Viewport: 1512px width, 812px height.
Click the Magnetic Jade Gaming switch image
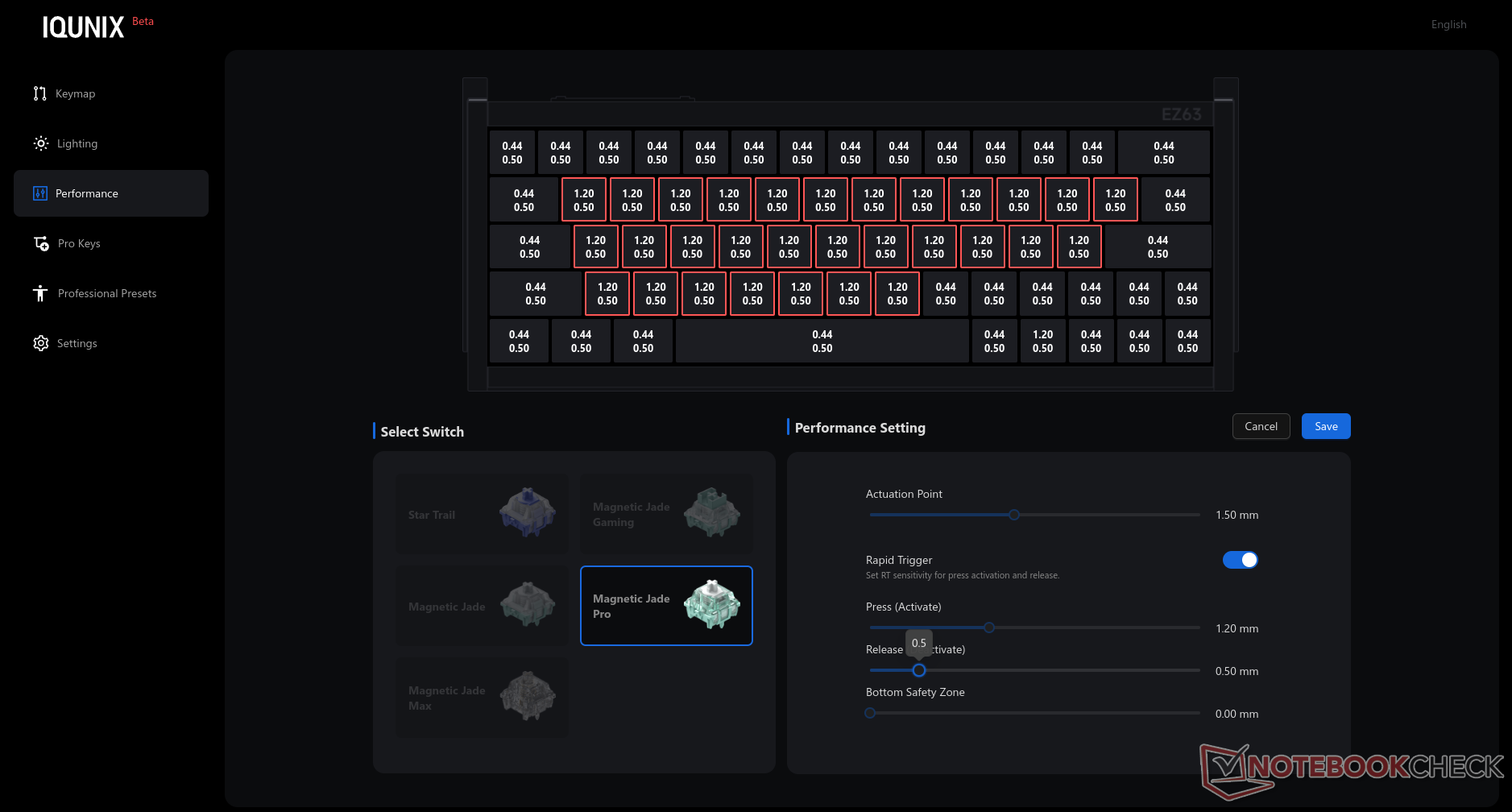[x=712, y=512]
